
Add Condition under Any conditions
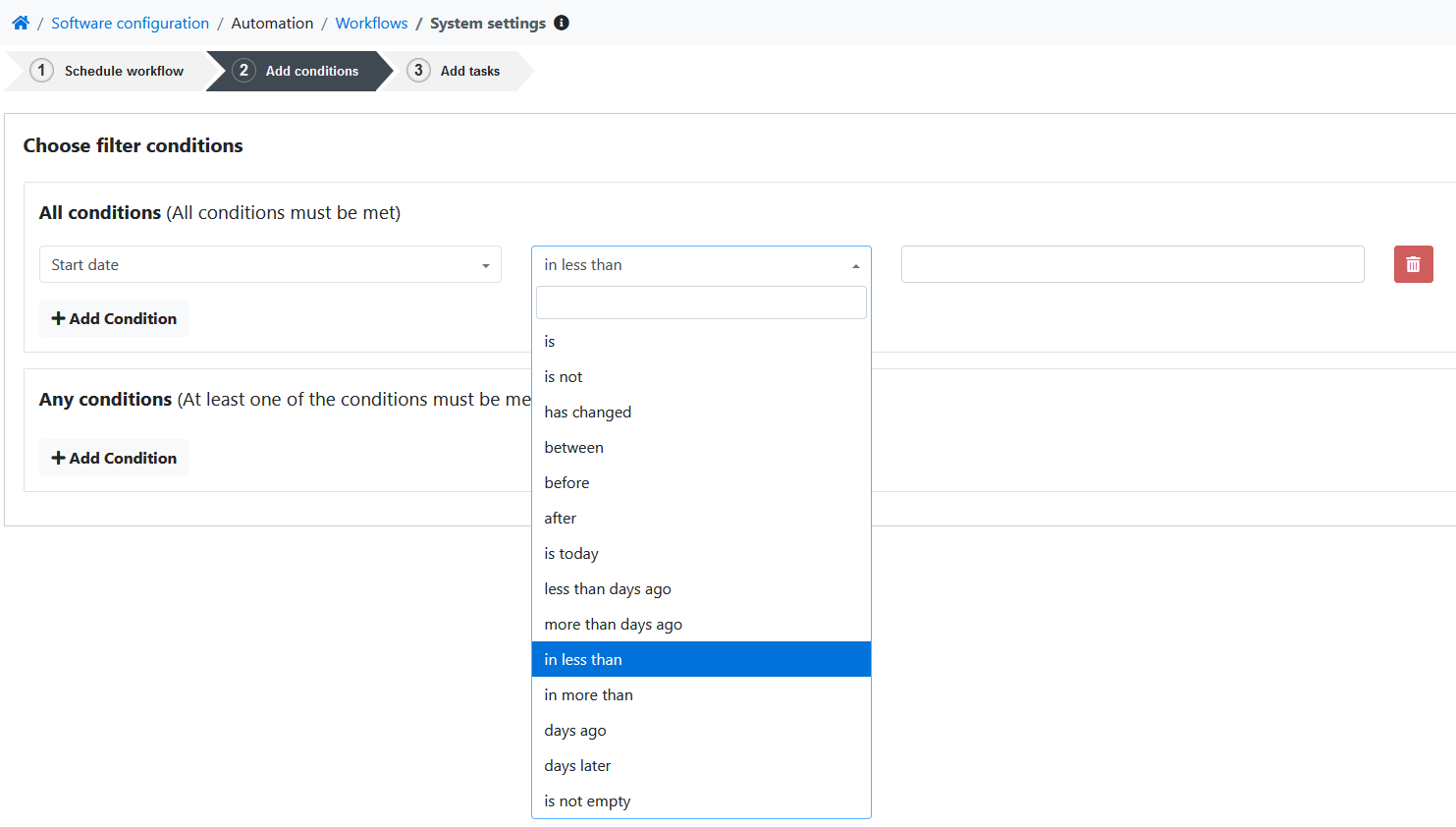click(x=114, y=458)
